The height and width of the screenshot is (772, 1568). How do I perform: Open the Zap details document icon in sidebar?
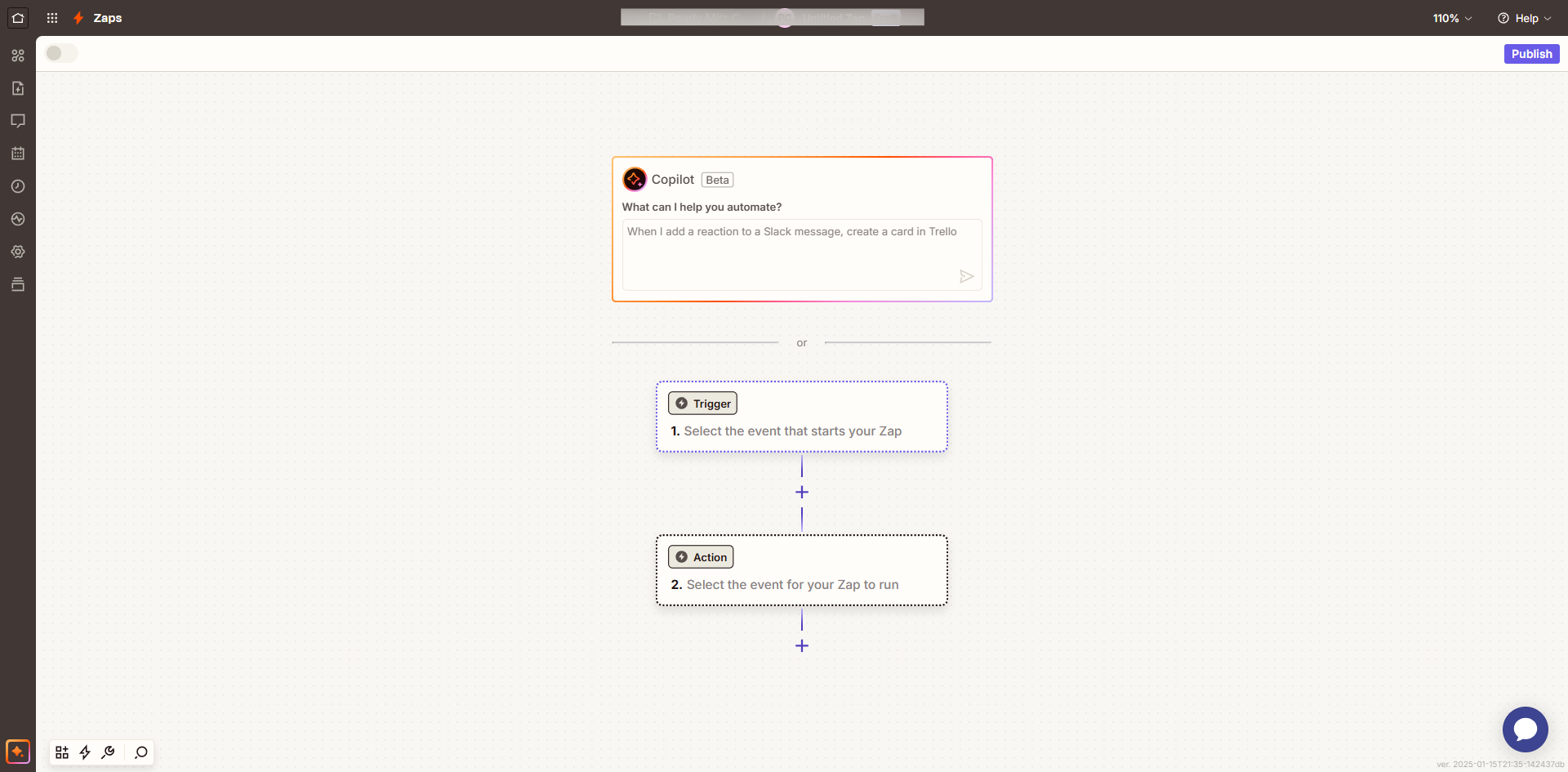[x=18, y=88]
